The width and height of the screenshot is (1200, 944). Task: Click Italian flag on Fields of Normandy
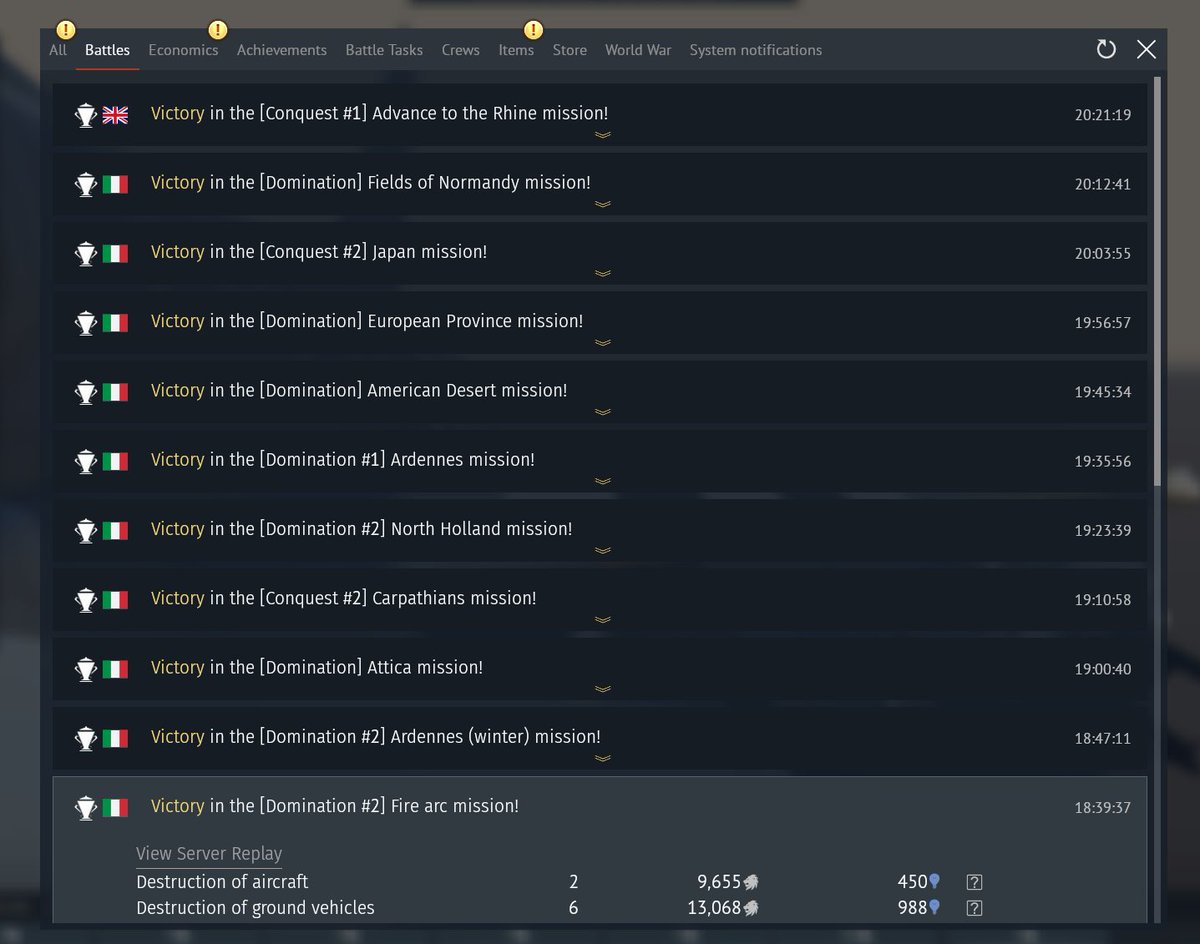(115, 184)
